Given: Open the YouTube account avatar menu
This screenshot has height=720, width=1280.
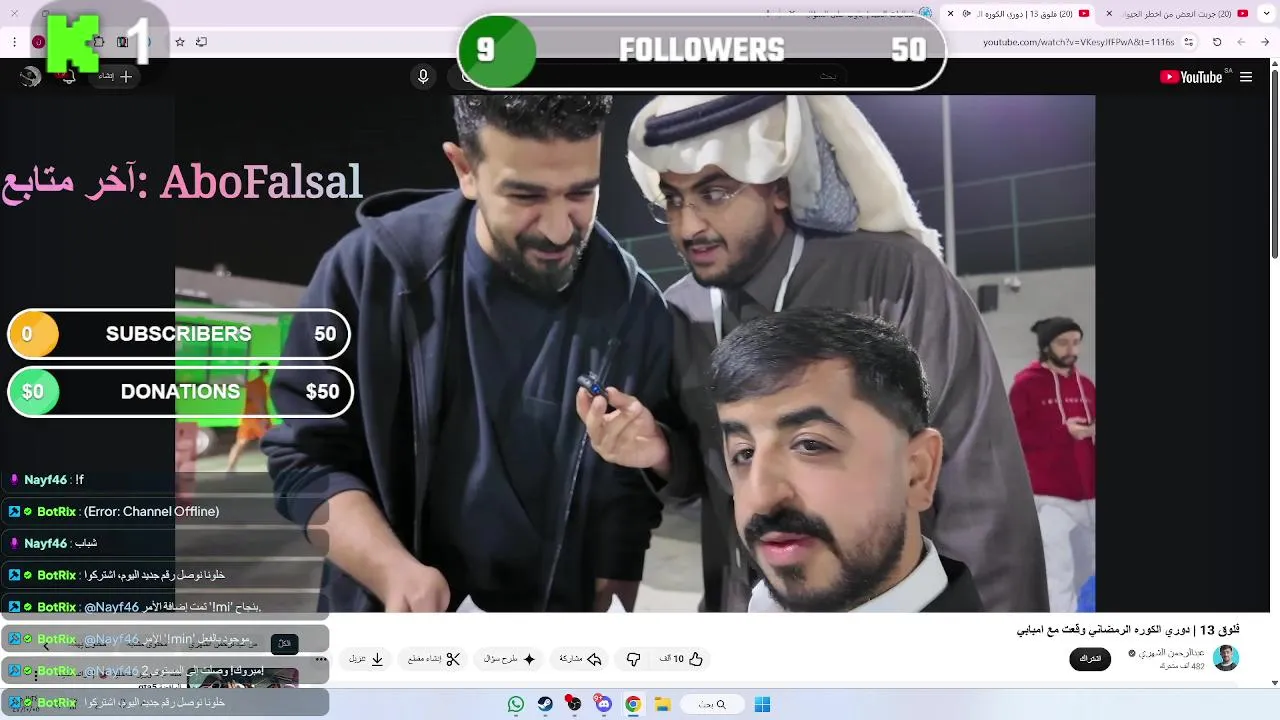Looking at the screenshot, I should click(30, 77).
